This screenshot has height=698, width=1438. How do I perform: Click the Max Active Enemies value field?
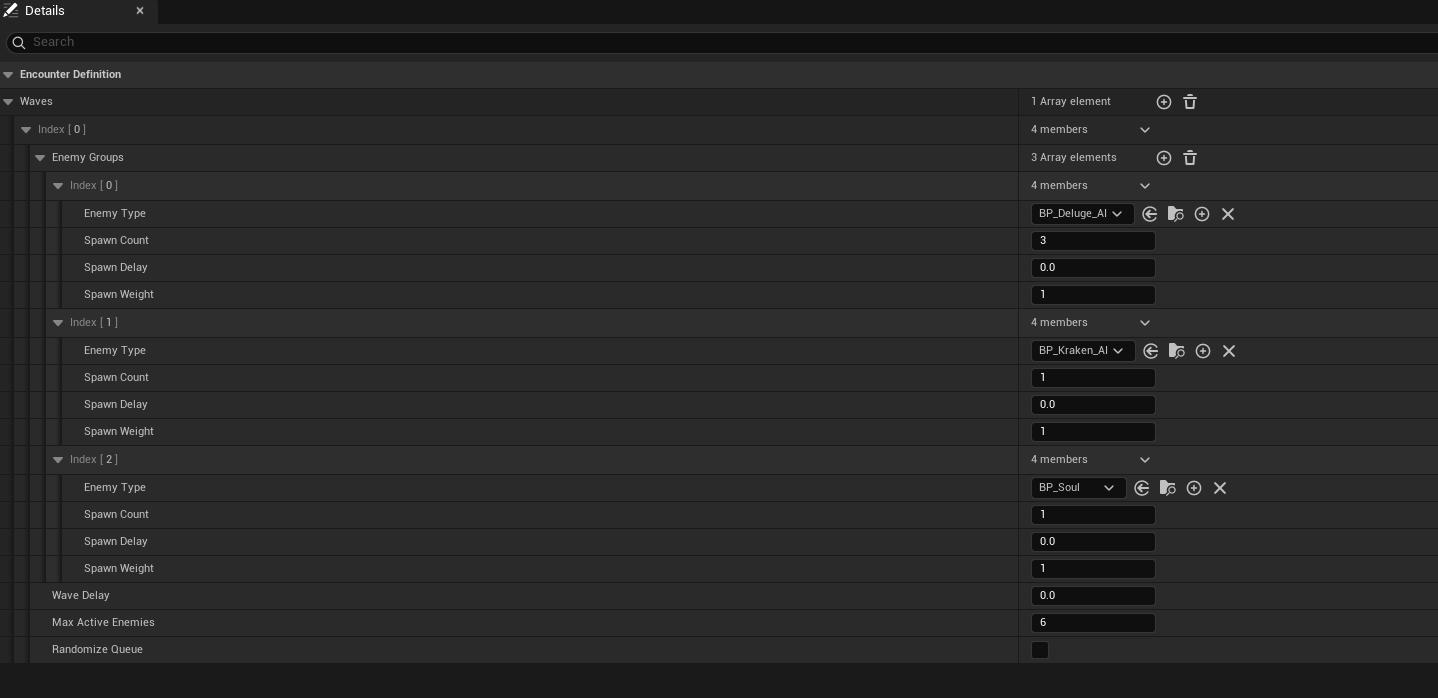click(1092, 623)
